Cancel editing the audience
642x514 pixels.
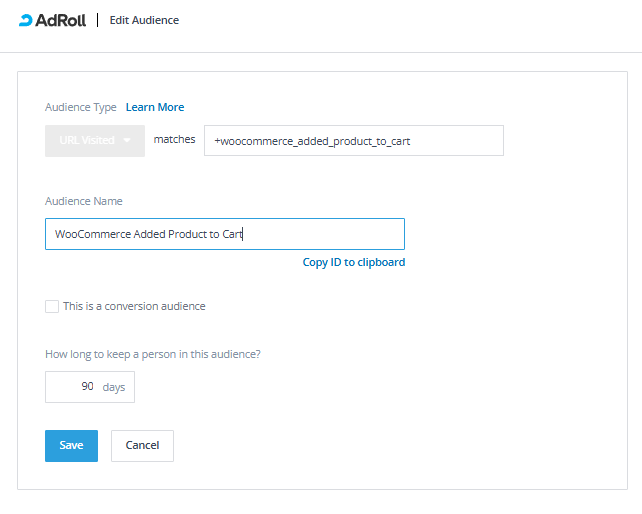(x=142, y=445)
